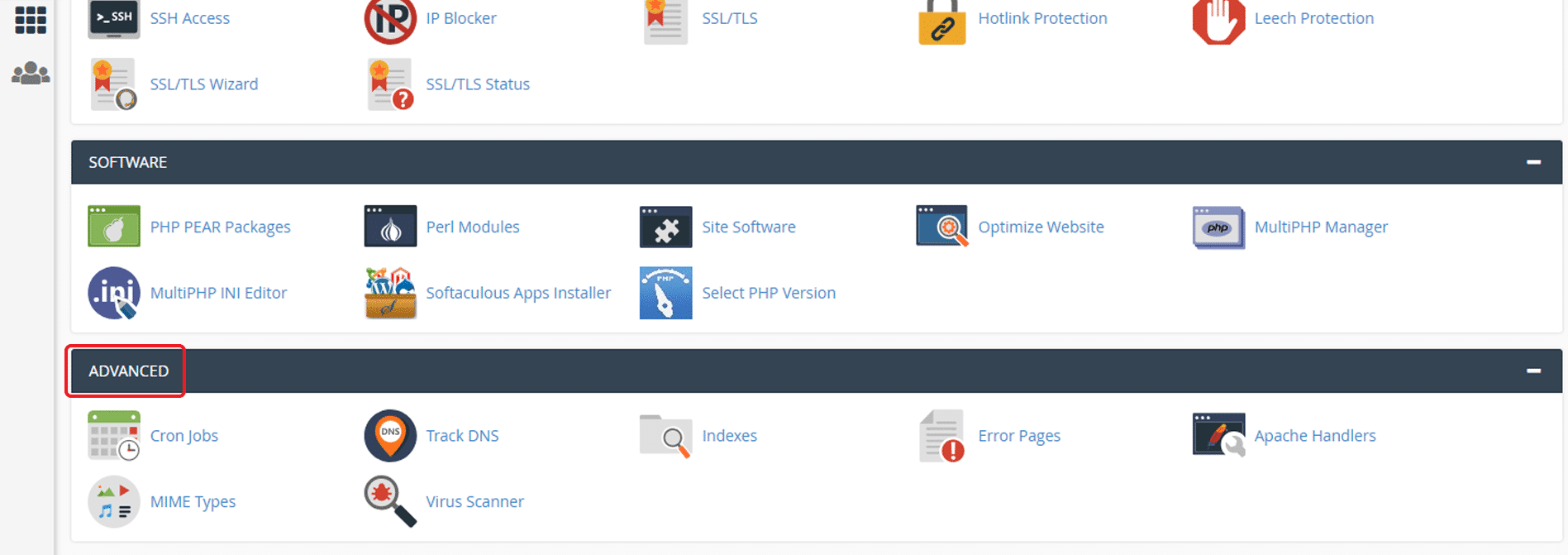Open the Leech Protection link
Viewport: 1568px width, 555px height.
(x=1313, y=18)
